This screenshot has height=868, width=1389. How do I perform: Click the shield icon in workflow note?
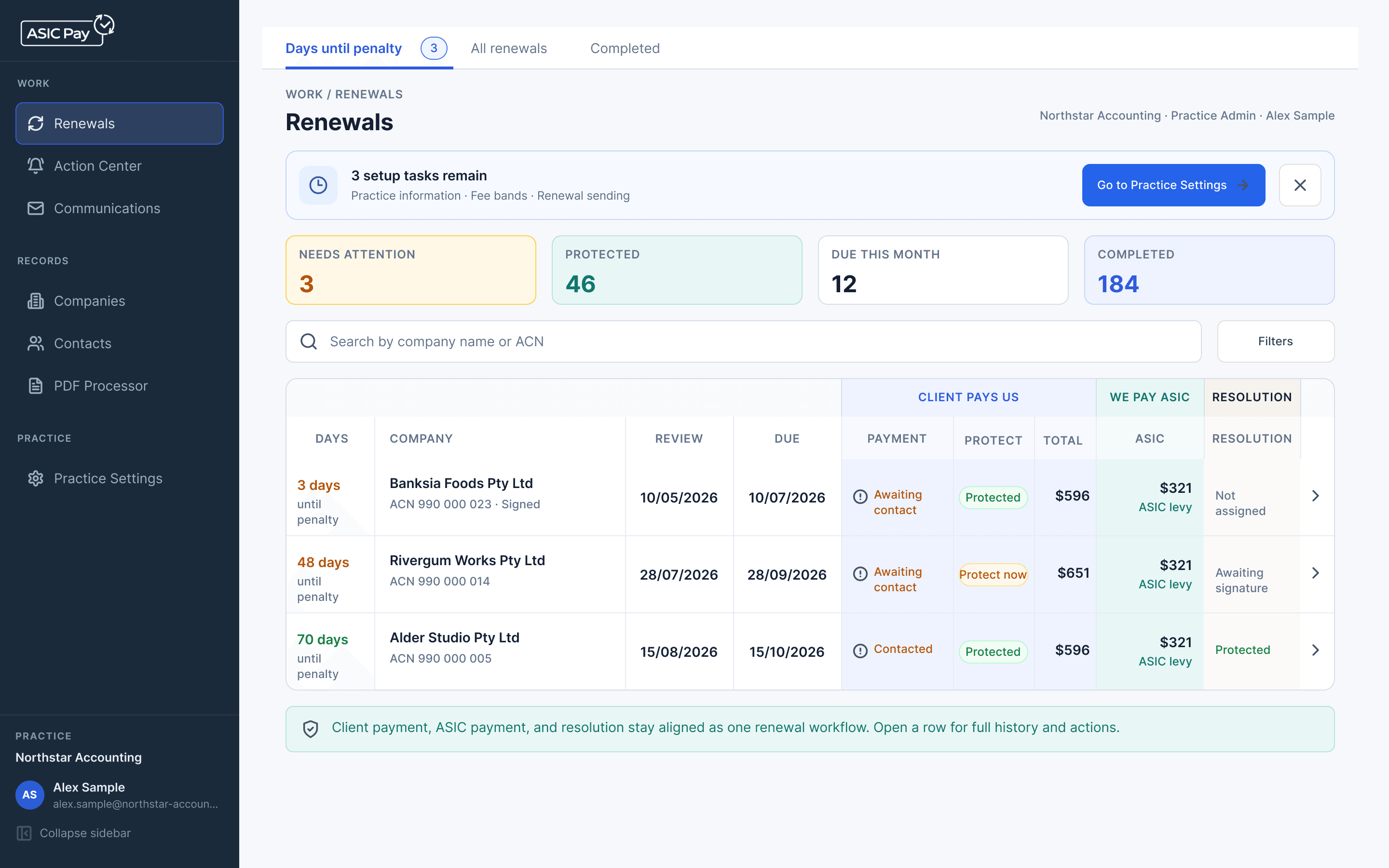pyautogui.click(x=311, y=729)
